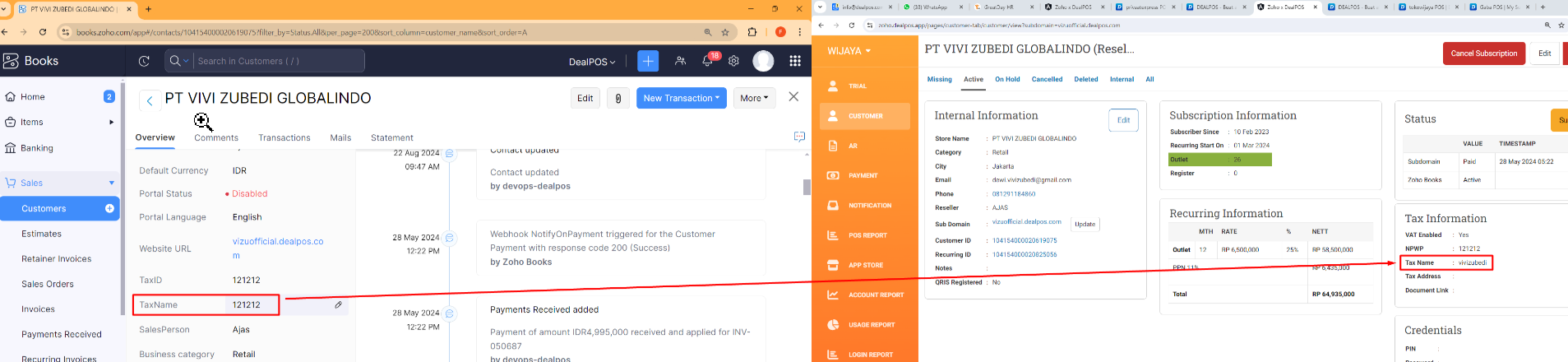Open POS REPORT in DealPOS sidebar
The width and height of the screenshot is (1568, 362).
point(867,235)
